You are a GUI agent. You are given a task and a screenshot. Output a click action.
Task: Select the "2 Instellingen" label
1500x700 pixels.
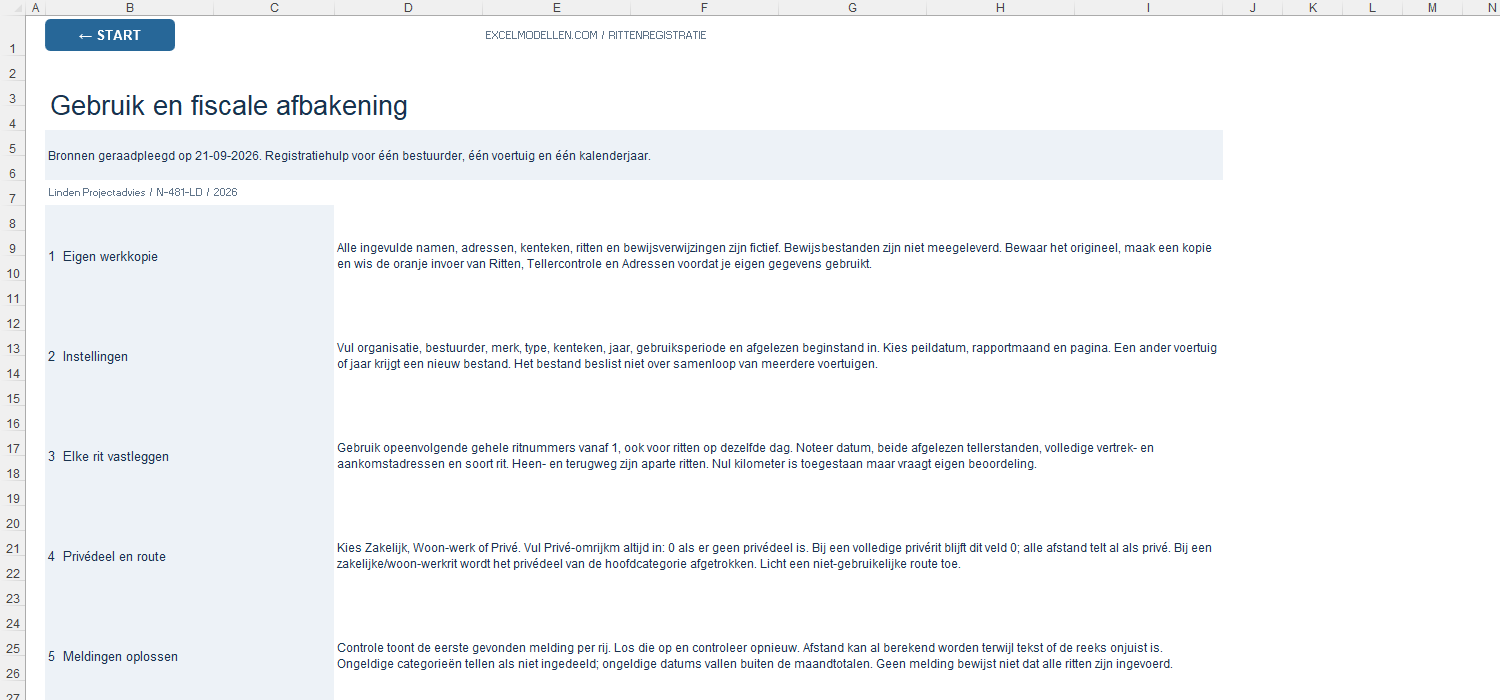click(88, 356)
